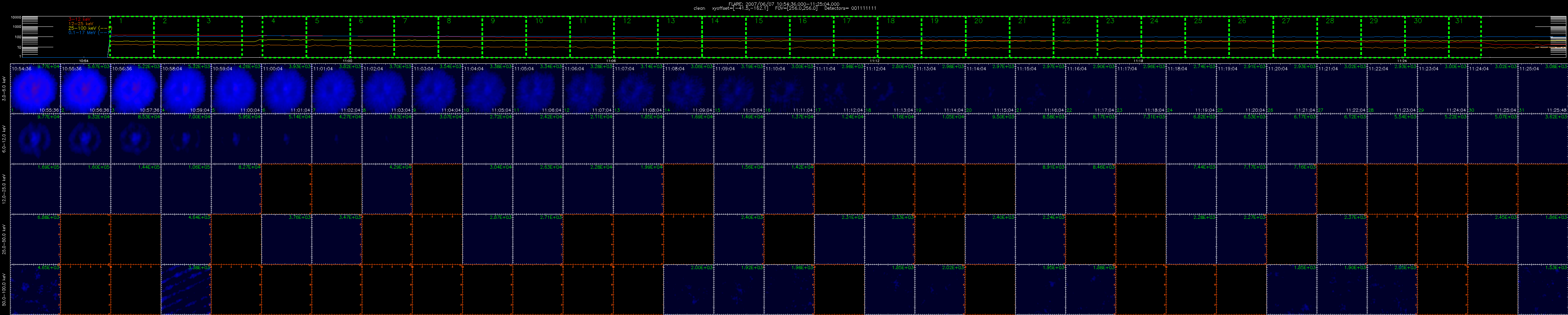The width and height of the screenshot is (1568, 315).
Task: Click the '10000' y-axis label on lightcurve
Action: (x=16, y=18)
